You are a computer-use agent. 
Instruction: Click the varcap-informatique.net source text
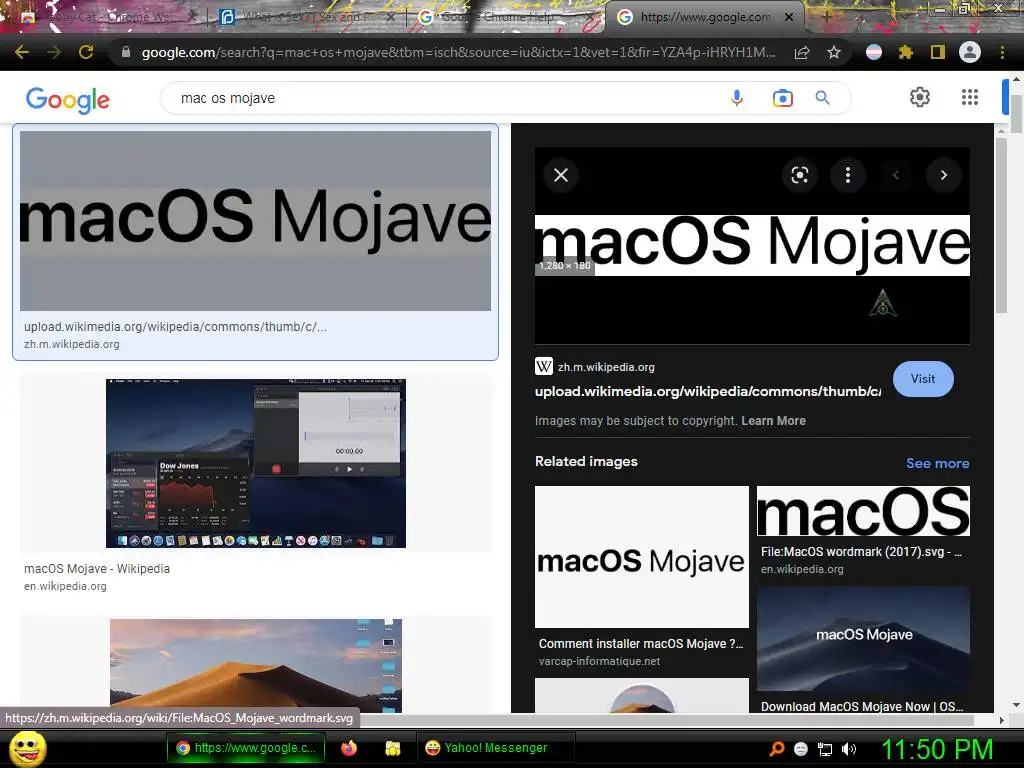point(600,661)
